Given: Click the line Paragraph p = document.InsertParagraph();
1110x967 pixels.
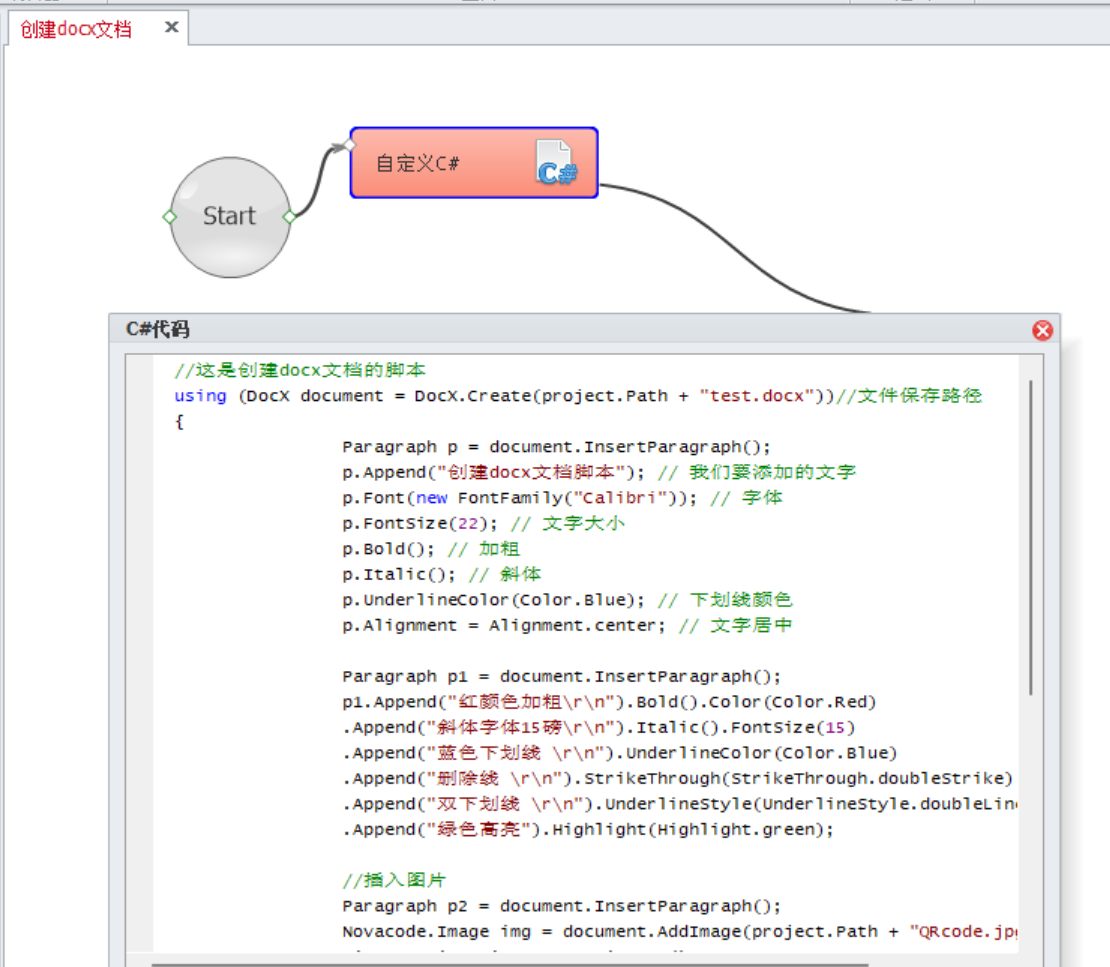Looking at the screenshot, I should pos(556,447).
